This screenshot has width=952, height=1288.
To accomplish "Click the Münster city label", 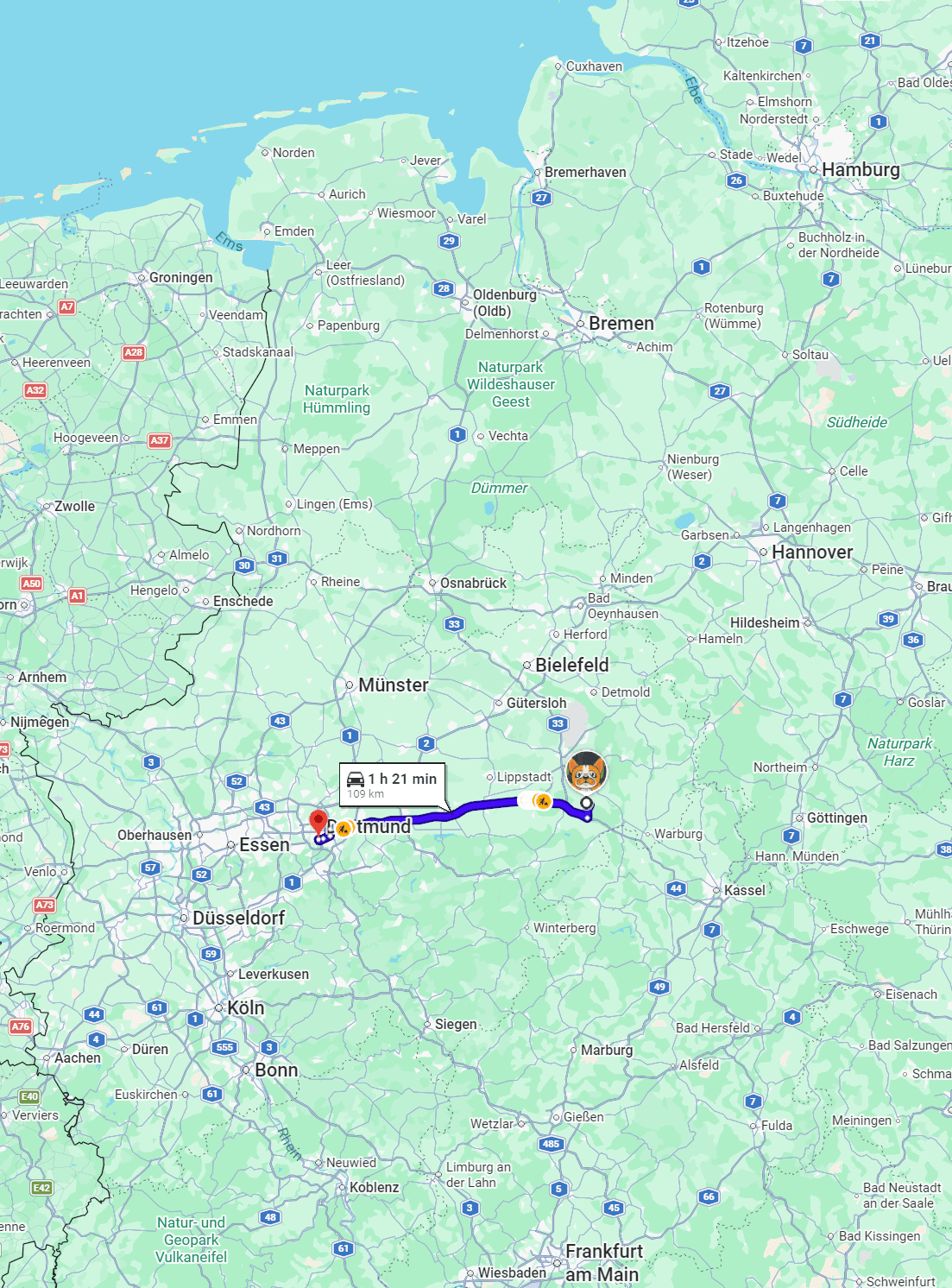I will pos(394,685).
